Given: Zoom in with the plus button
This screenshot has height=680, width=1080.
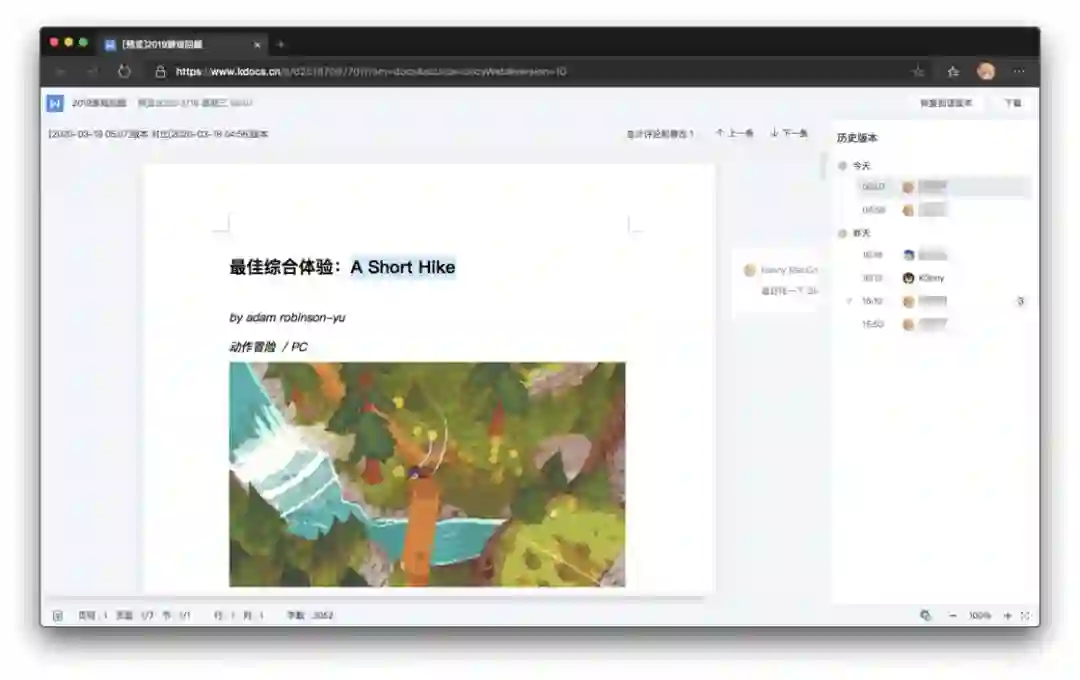Looking at the screenshot, I should tap(1007, 616).
